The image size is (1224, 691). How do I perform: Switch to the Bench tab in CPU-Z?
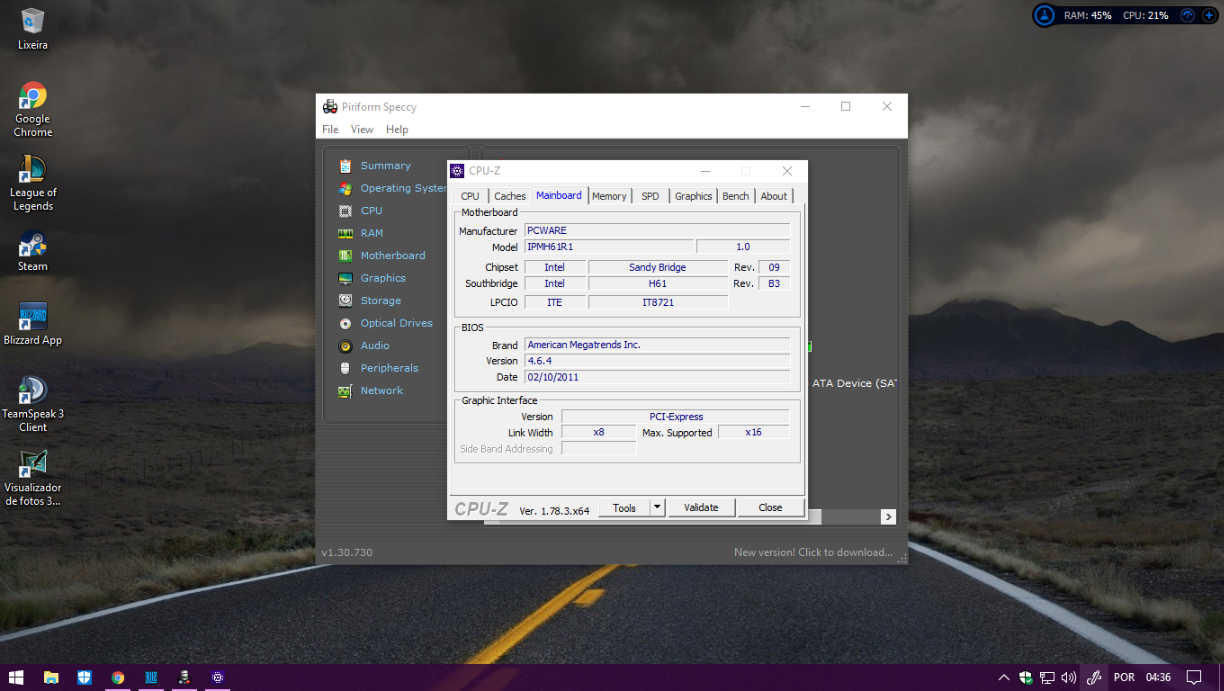736,196
